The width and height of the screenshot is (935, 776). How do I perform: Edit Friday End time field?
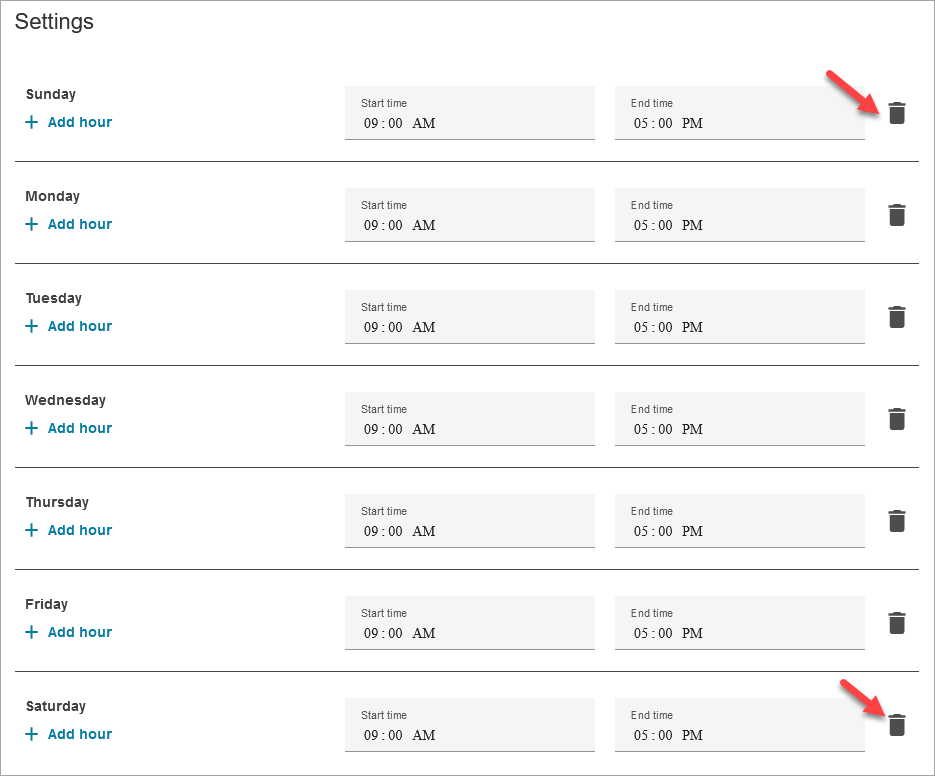pos(740,623)
